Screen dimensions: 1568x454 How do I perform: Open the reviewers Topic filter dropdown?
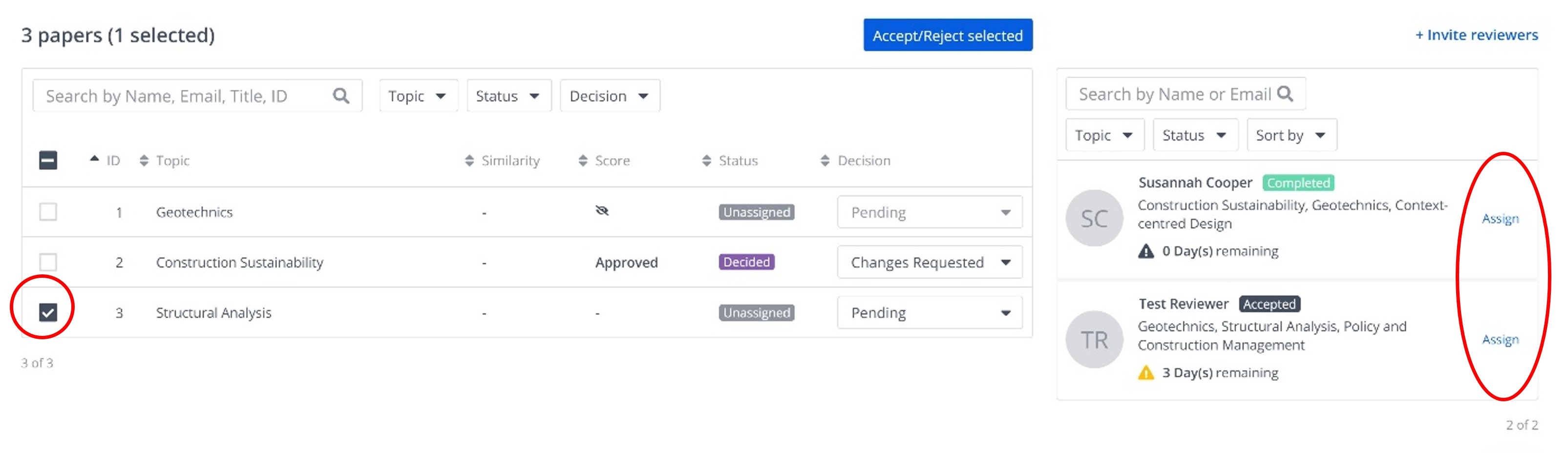pyautogui.click(x=1105, y=135)
